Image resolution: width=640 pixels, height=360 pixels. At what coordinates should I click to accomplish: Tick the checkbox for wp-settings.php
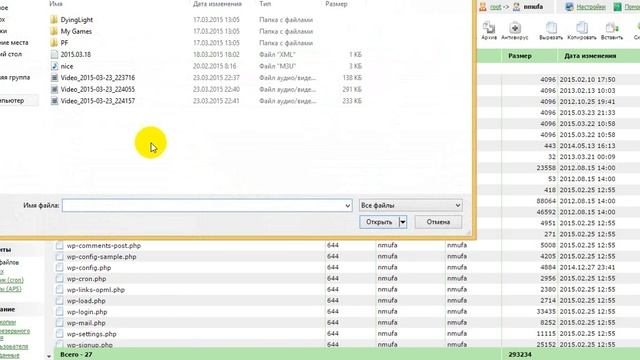[x=60, y=334]
